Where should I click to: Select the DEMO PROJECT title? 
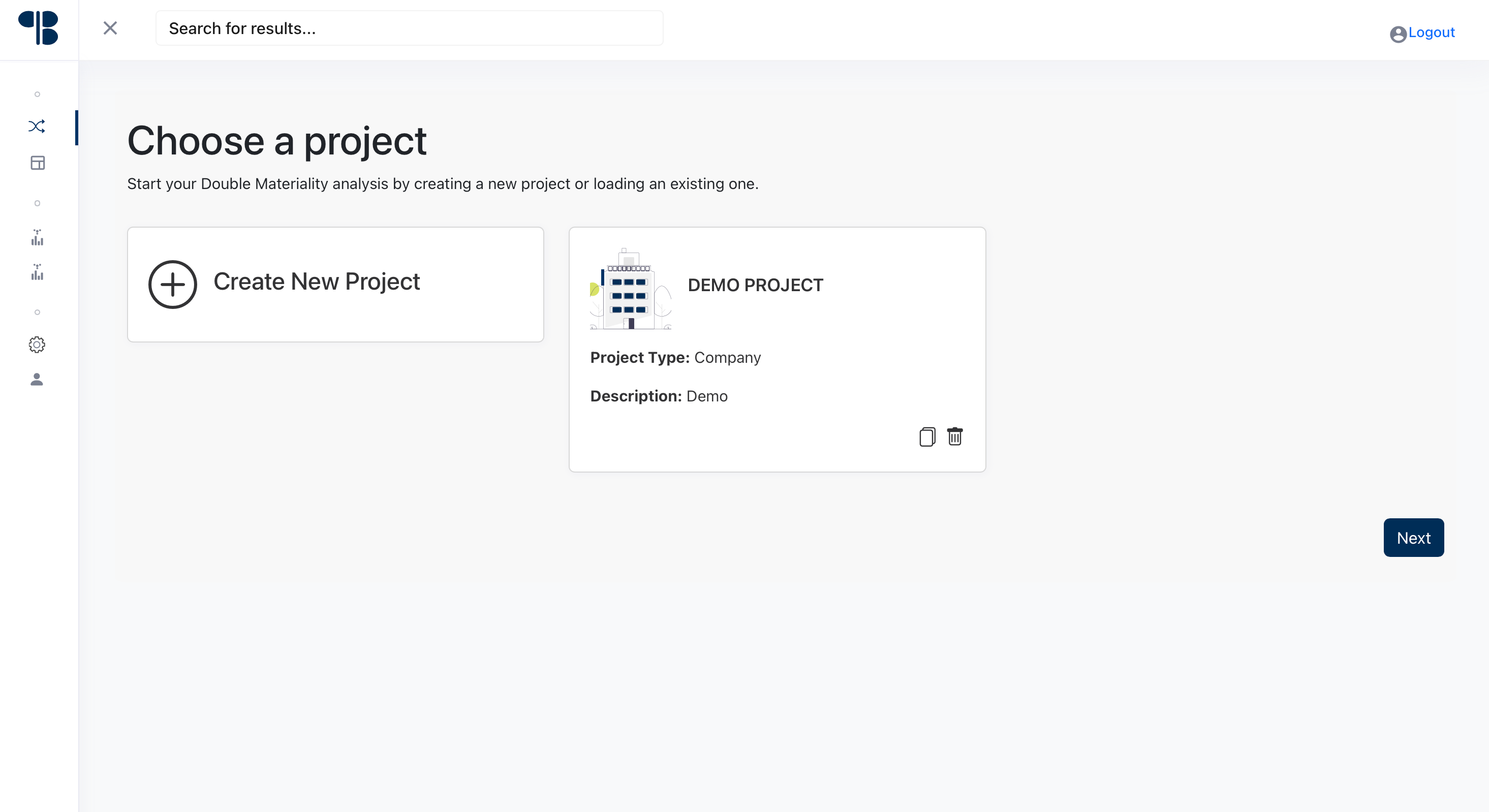(755, 285)
